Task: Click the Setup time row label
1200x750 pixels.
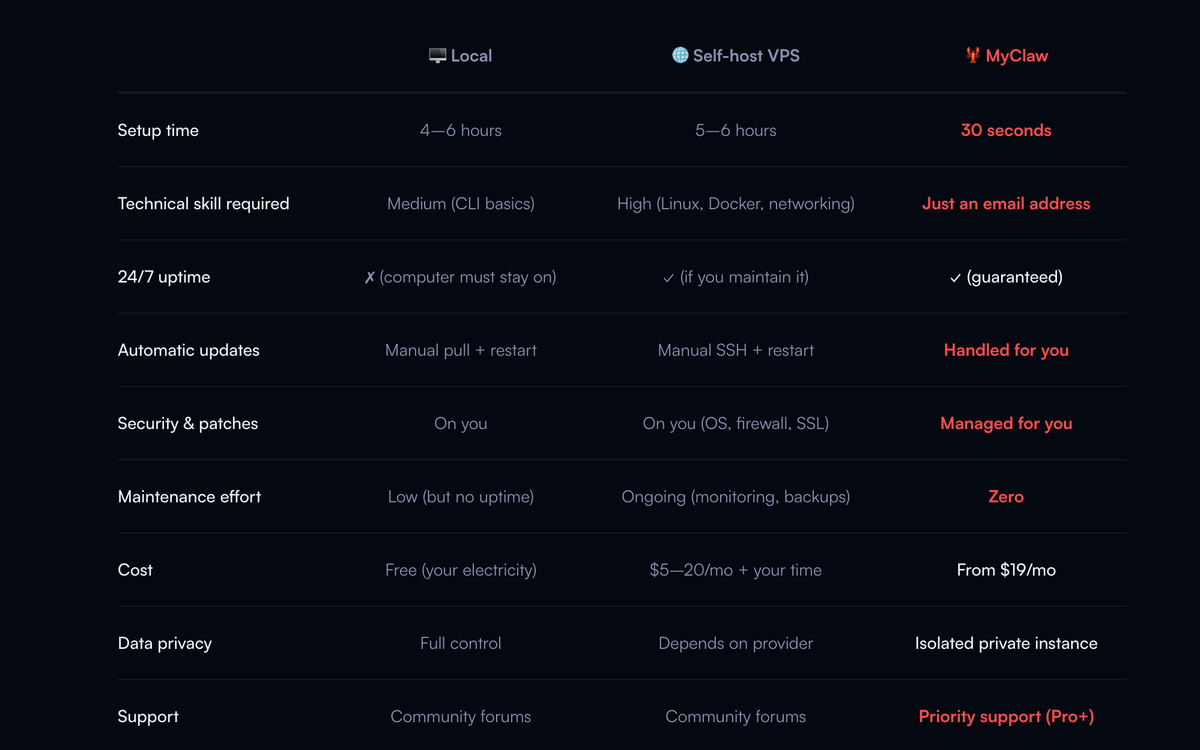Action: click(x=158, y=130)
